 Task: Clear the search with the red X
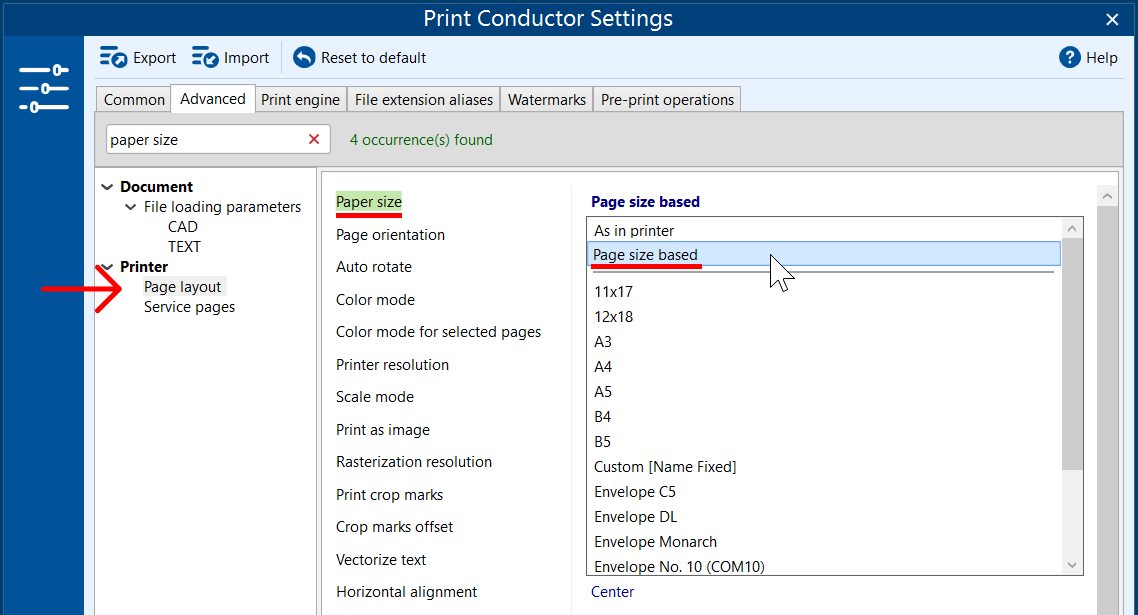pyautogui.click(x=314, y=140)
